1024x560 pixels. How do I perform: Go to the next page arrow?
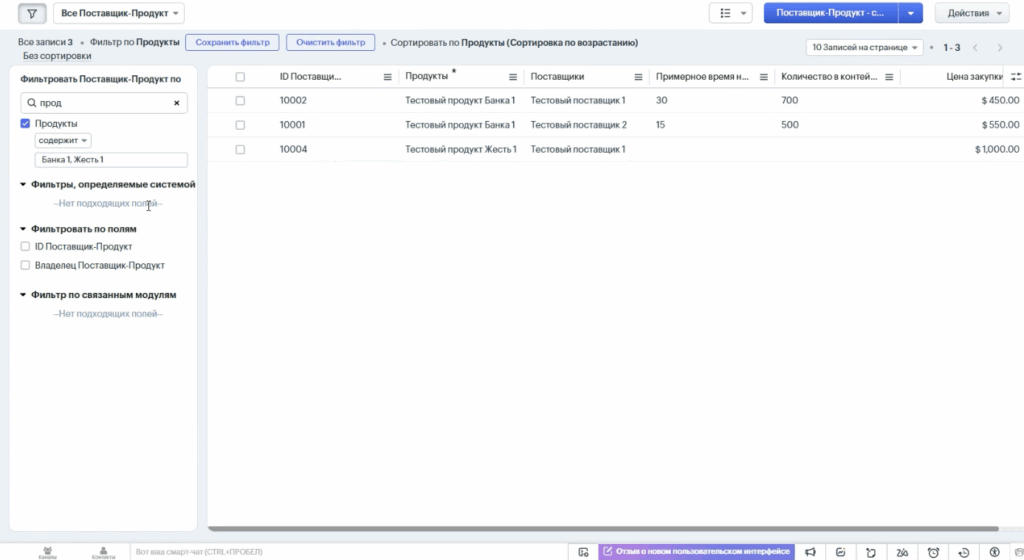(1000, 47)
